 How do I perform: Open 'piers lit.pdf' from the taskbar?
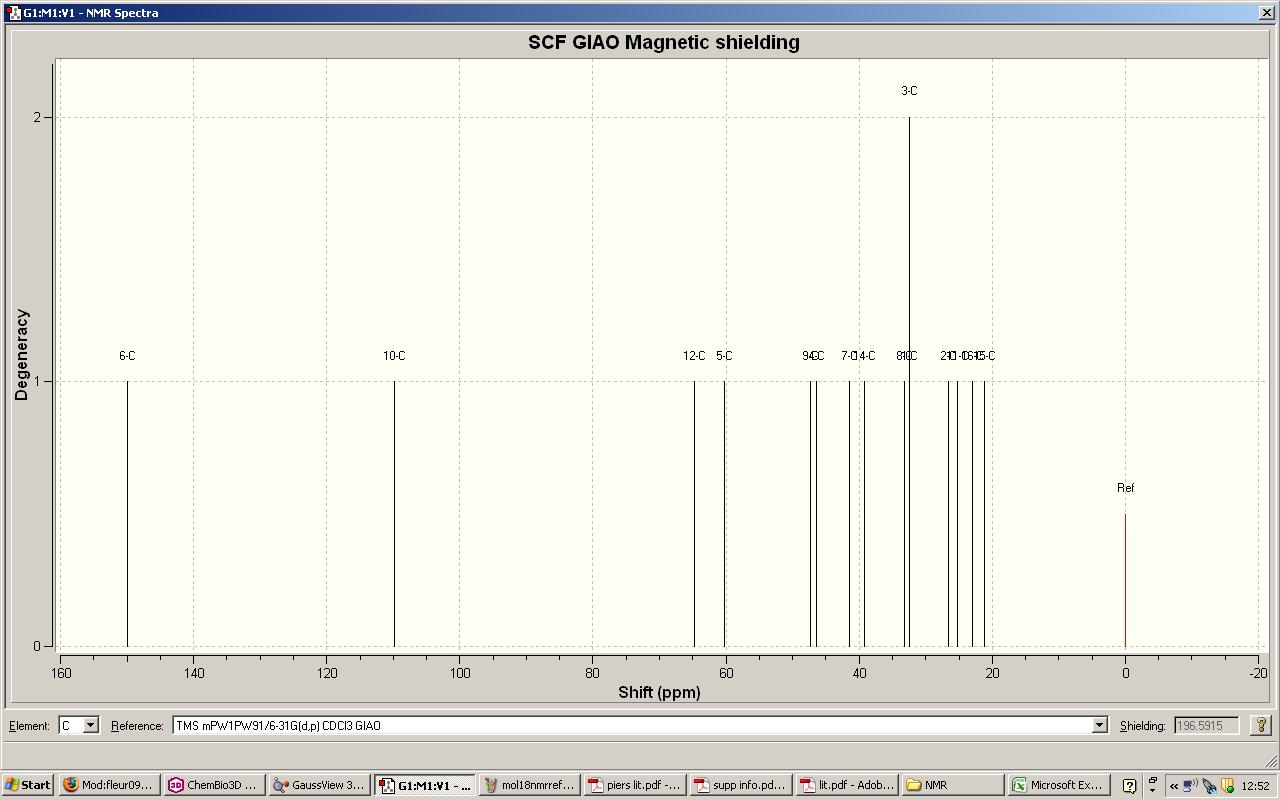pos(634,785)
